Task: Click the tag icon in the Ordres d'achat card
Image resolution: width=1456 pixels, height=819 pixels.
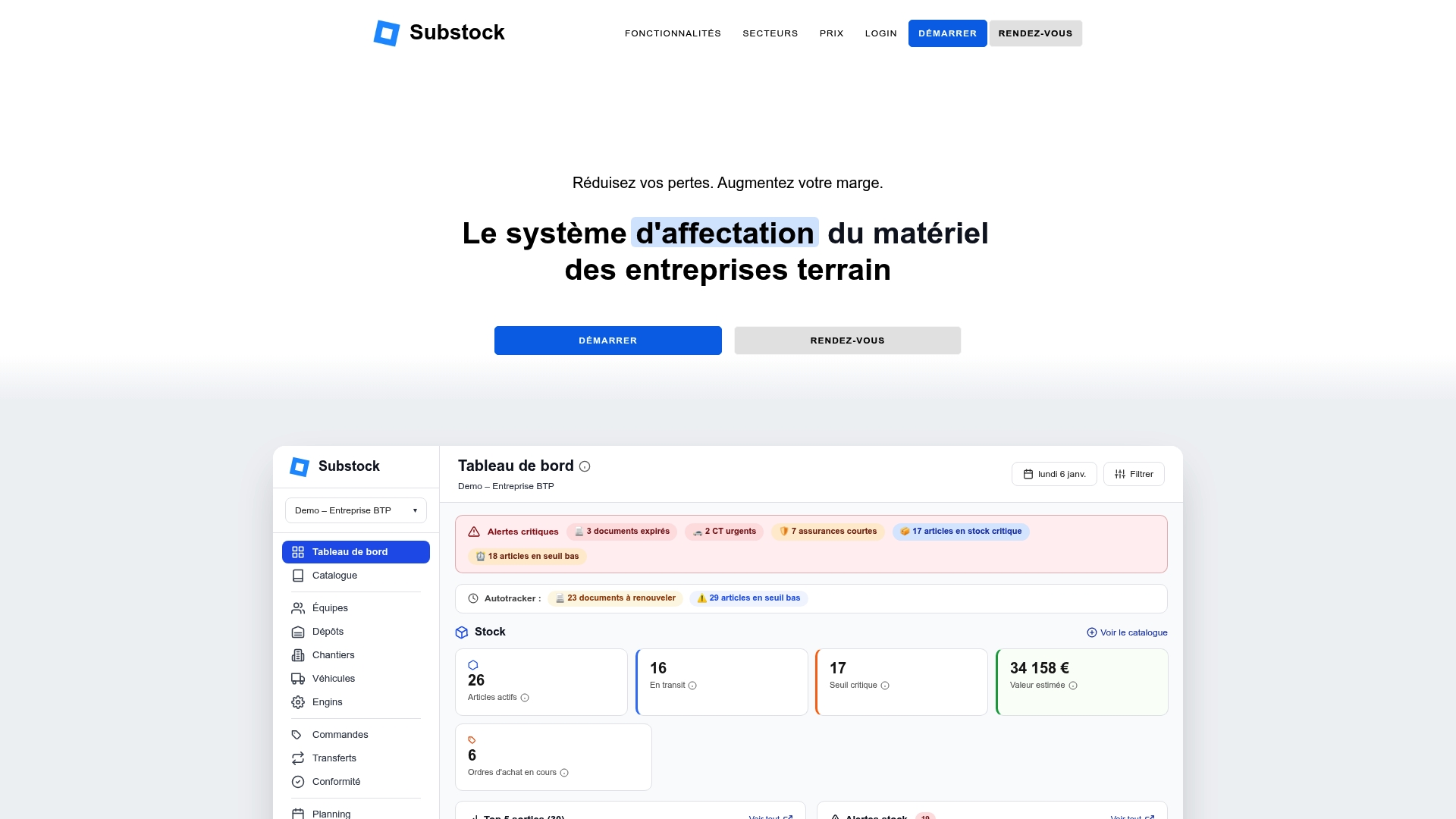Action: (472, 740)
